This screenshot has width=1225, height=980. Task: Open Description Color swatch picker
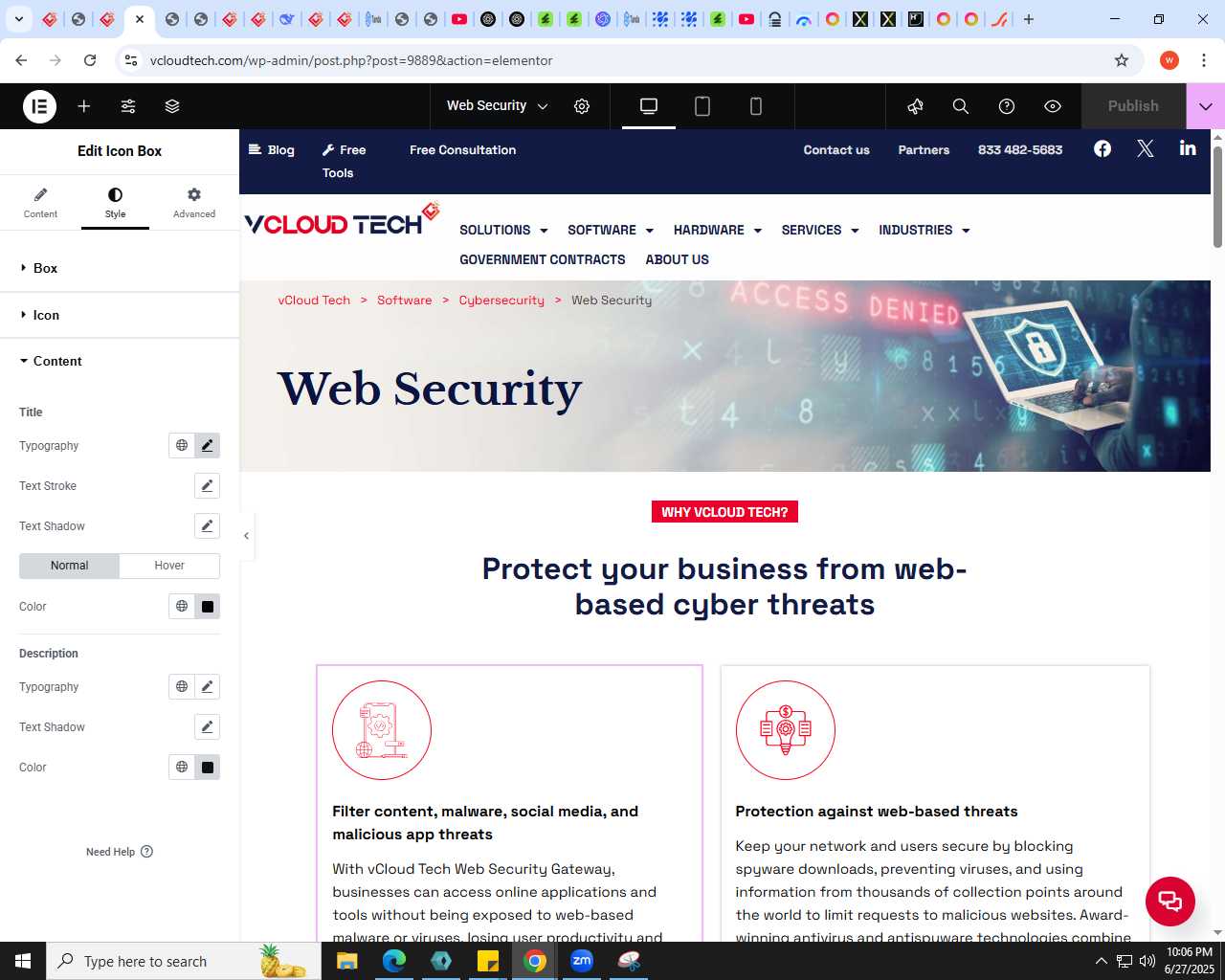click(207, 767)
